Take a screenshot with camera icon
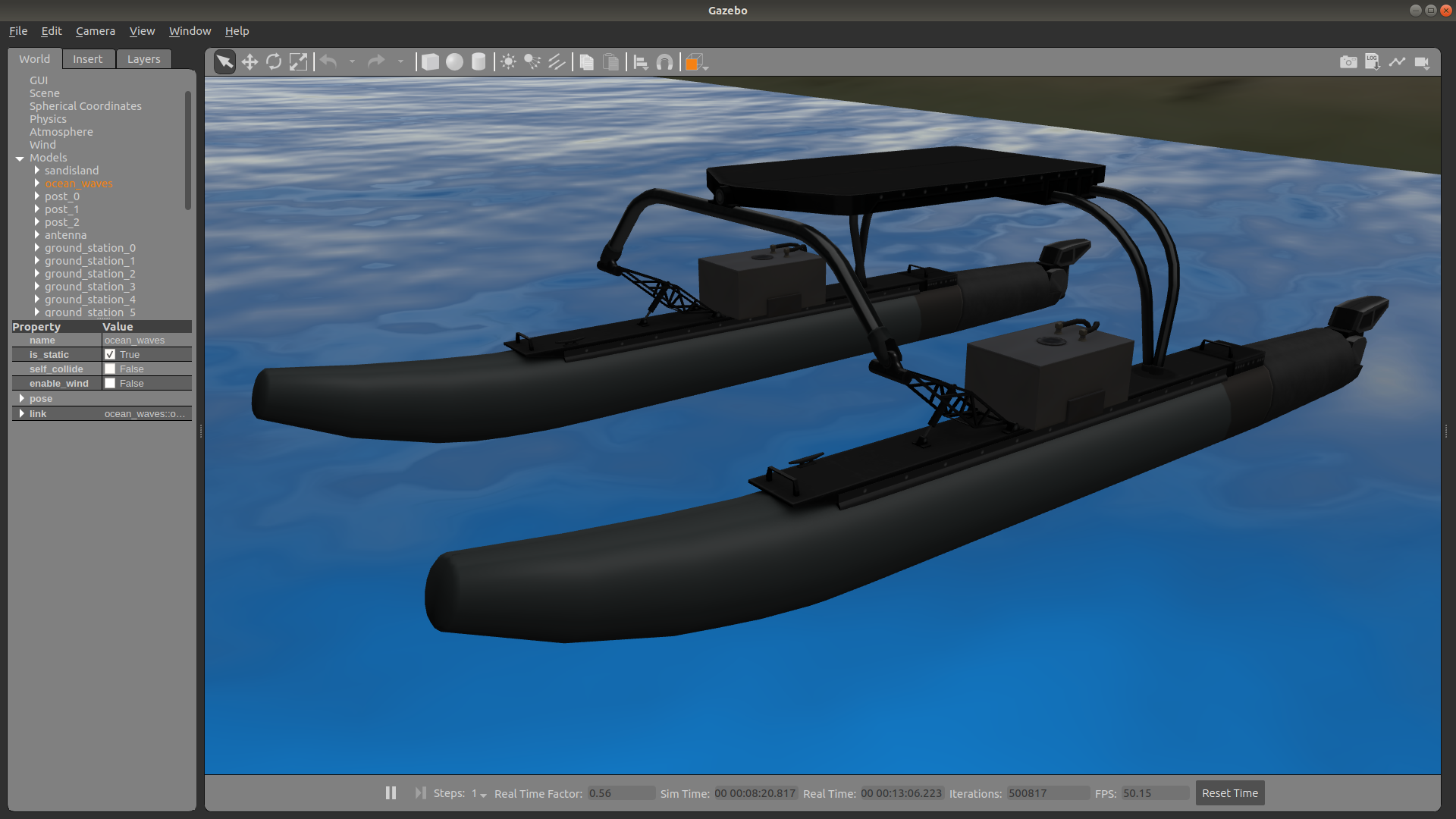Screen dimensions: 1456x819 (1348, 62)
